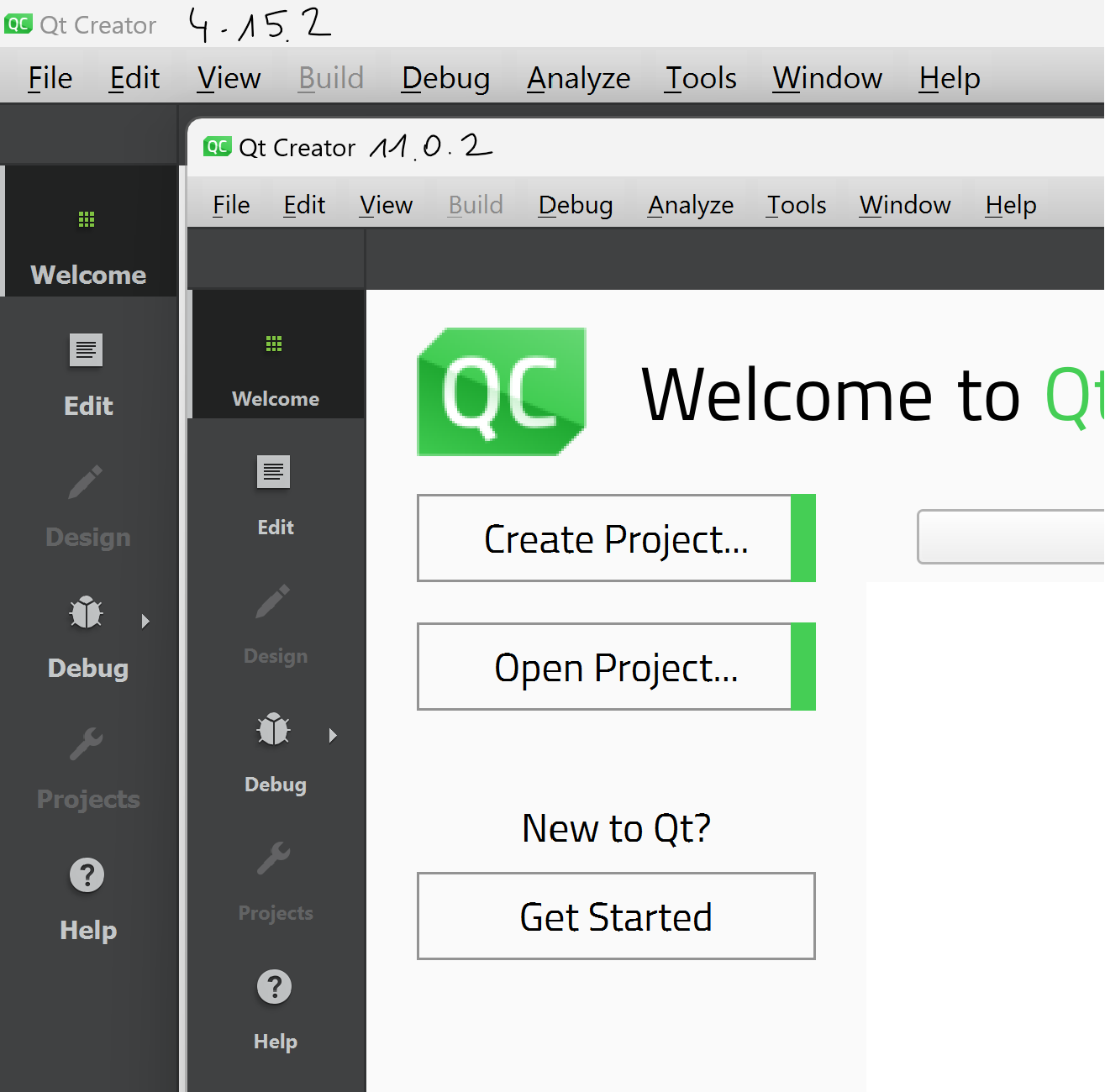Viewport: 1105px width, 1092px height.
Task: Click the Open Project... button
Action: pos(616,667)
